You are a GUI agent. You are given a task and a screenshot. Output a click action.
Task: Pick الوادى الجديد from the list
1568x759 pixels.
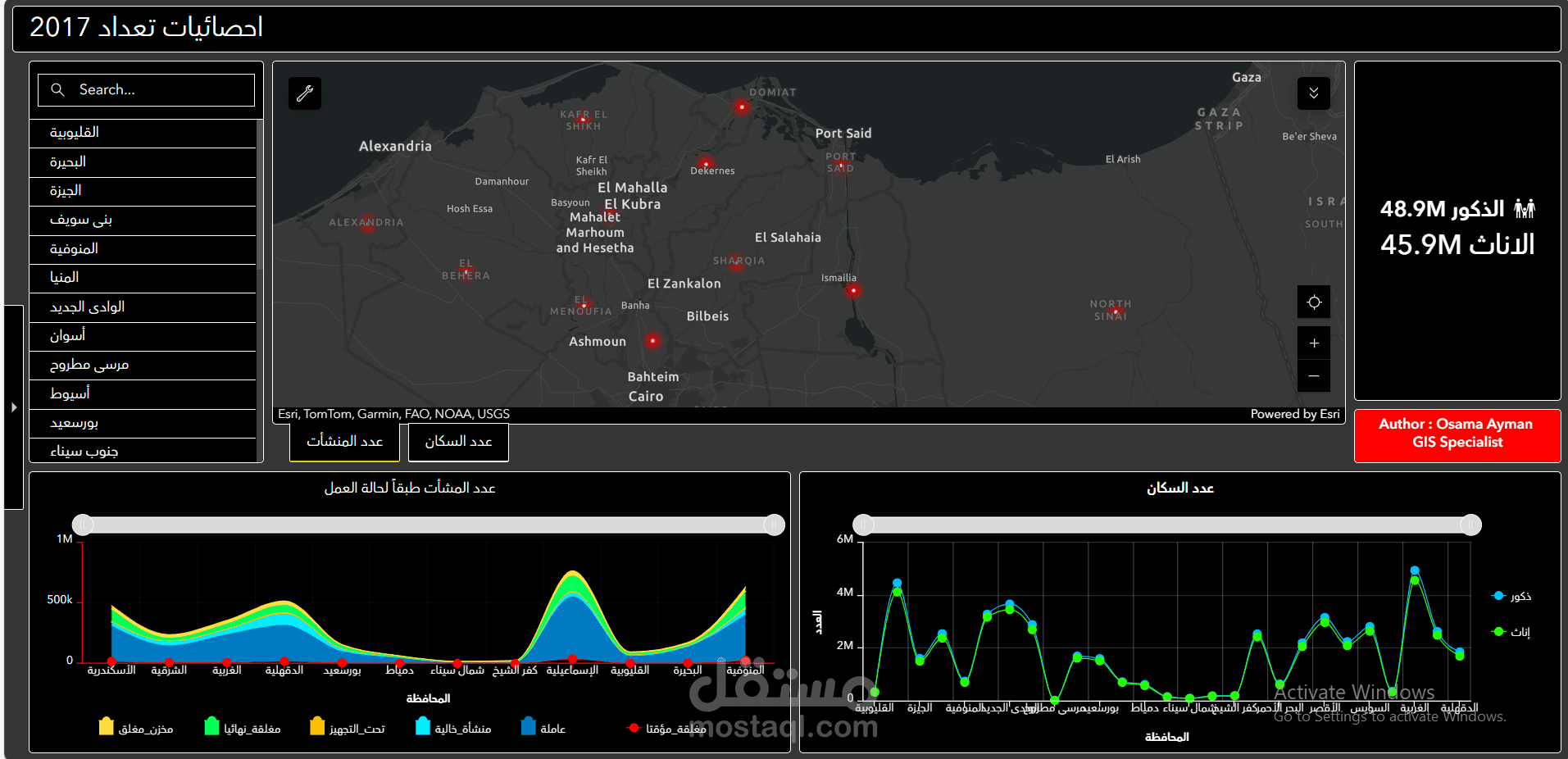tap(143, 307)
